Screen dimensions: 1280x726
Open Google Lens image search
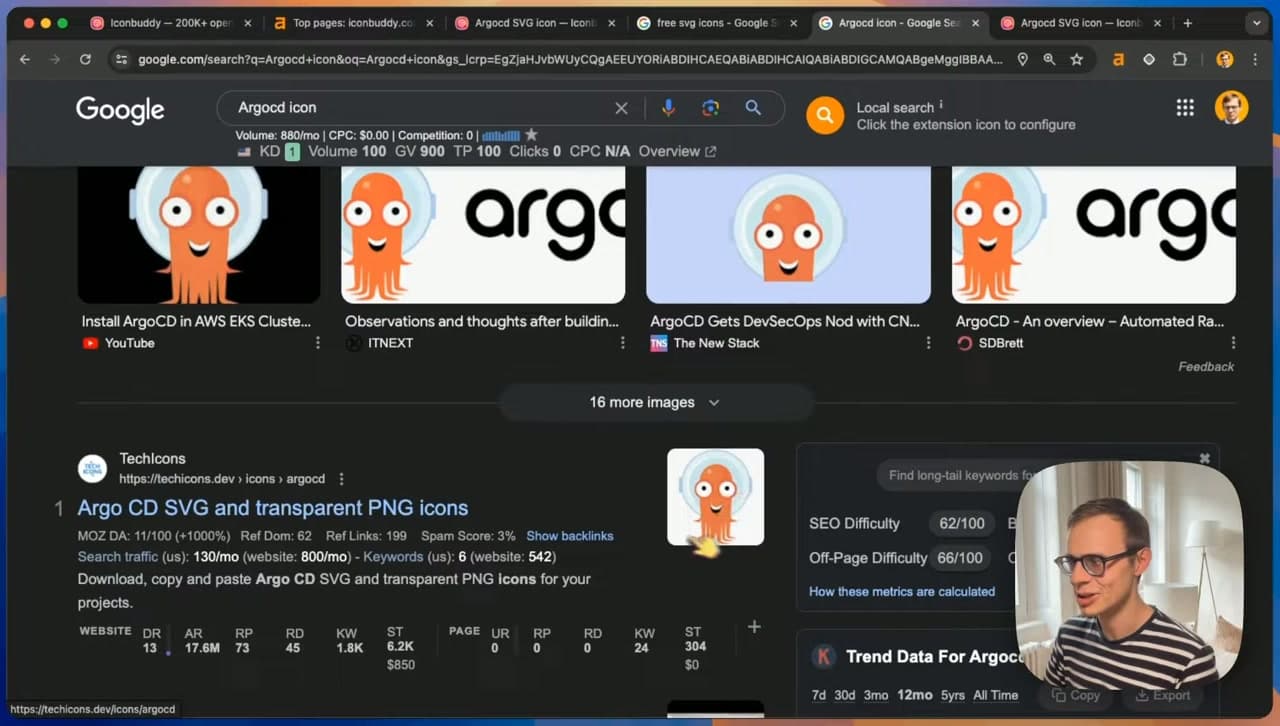(x=710, y=108)
